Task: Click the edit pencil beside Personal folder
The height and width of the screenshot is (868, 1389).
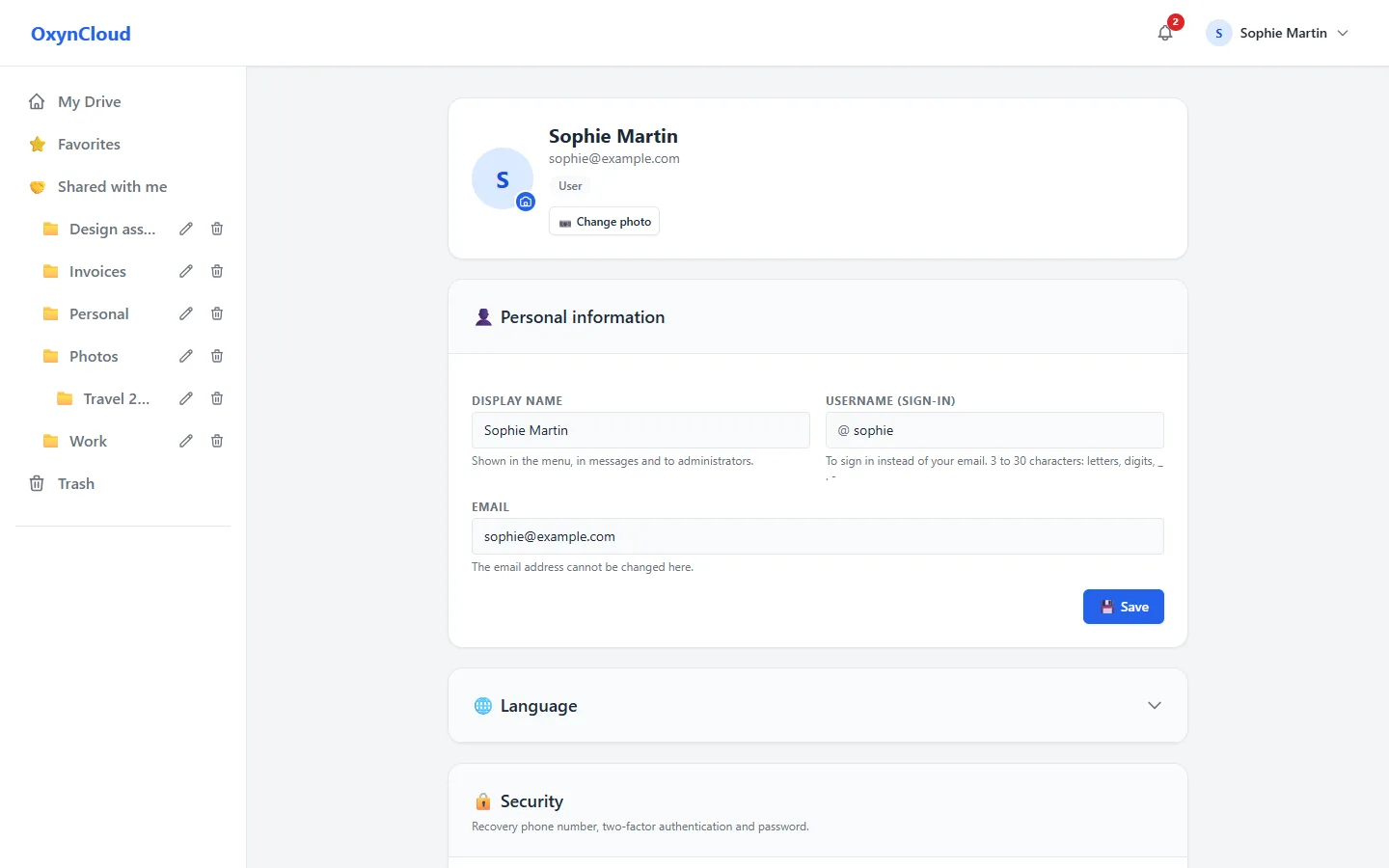Action: point(186,313)
